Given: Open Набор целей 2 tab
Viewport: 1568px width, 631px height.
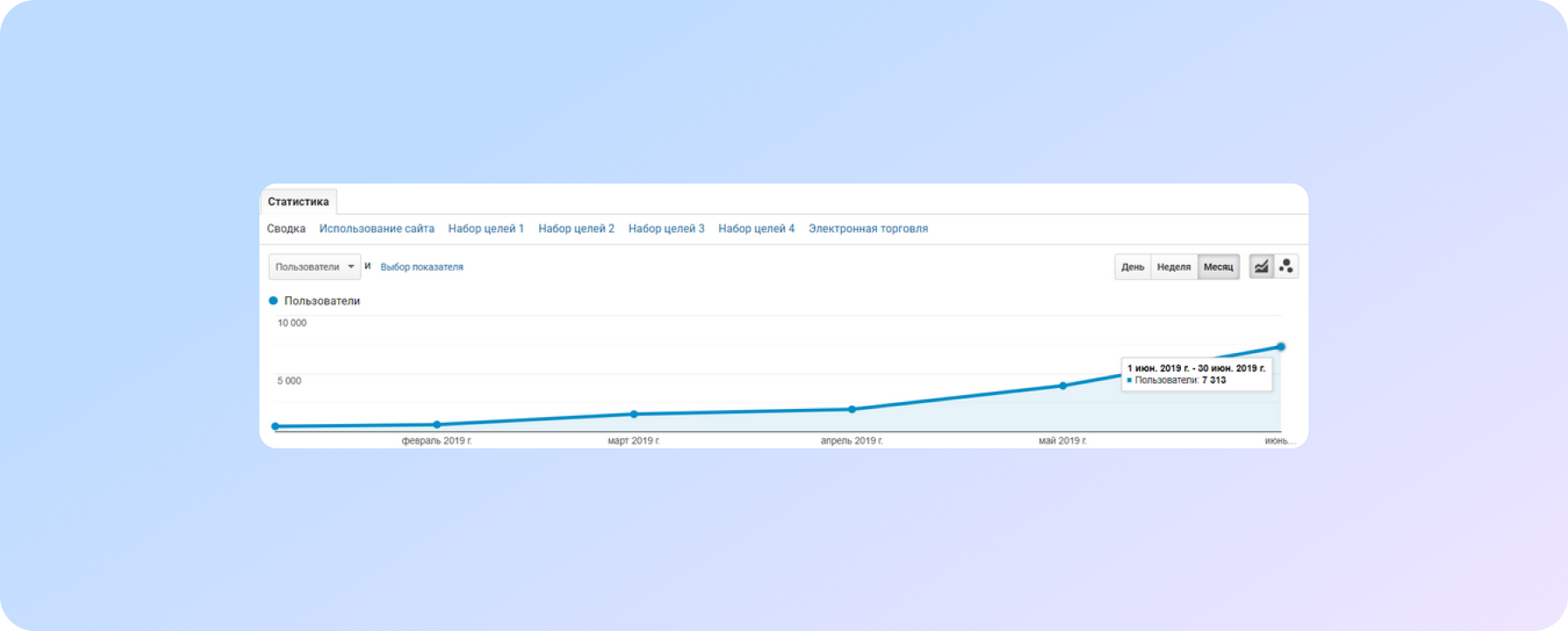Looking at the screenshot, I should [577, 229].
